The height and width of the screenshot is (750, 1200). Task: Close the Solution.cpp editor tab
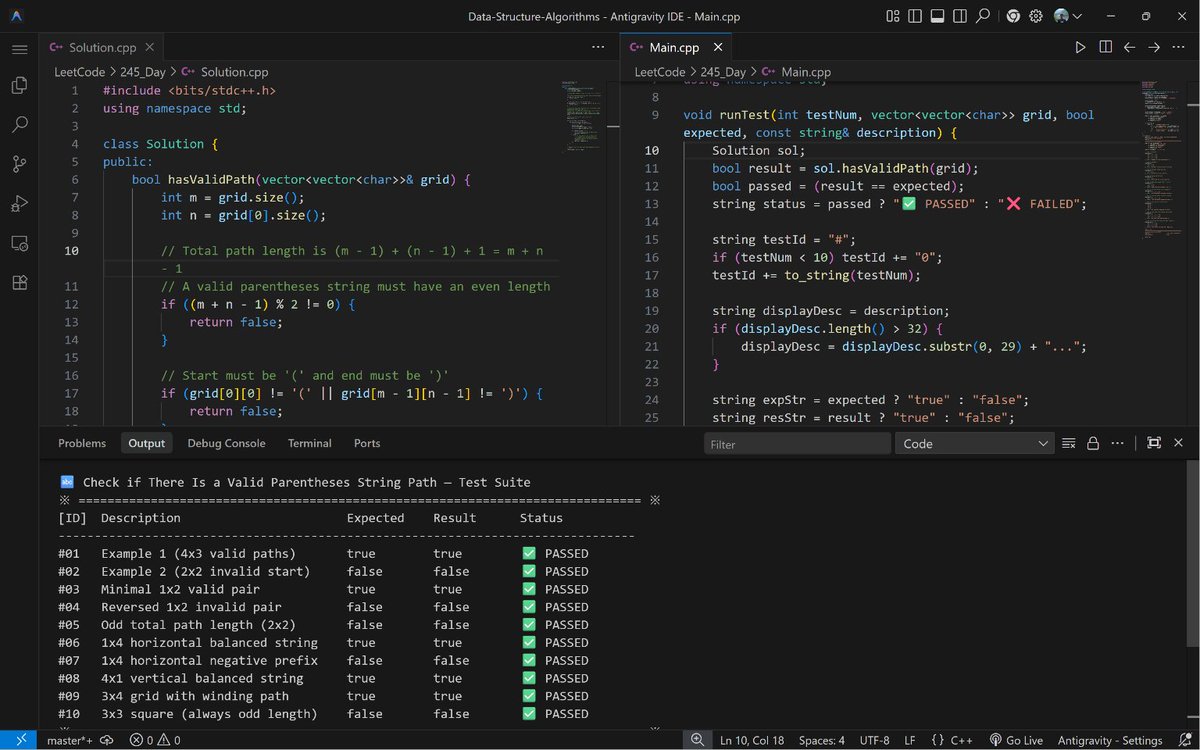click(x=150, y=47)
